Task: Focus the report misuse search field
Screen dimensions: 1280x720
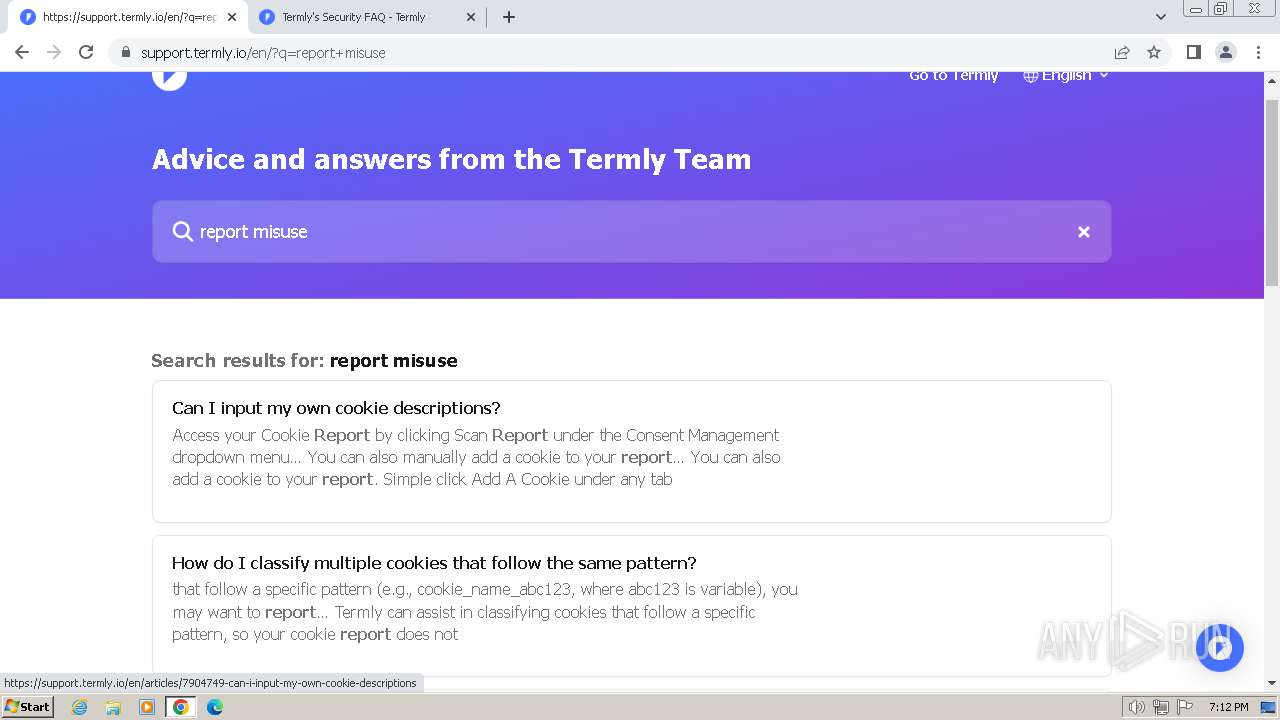Action: (x=631, y=232)
